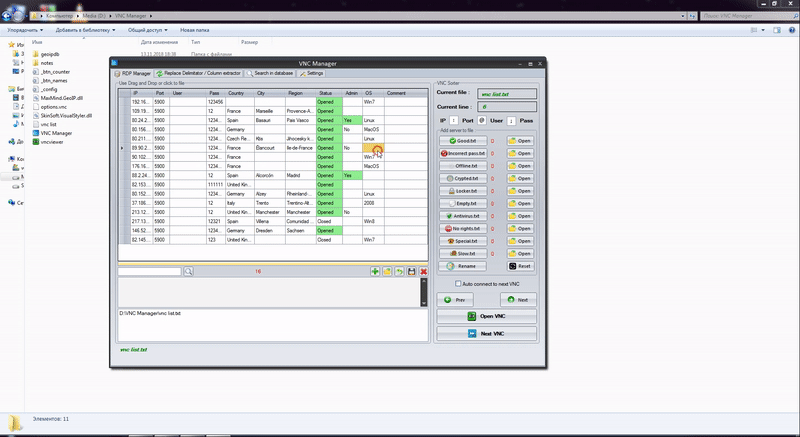Open Общий доступ dropdown in Explorer

click(147, 30)
